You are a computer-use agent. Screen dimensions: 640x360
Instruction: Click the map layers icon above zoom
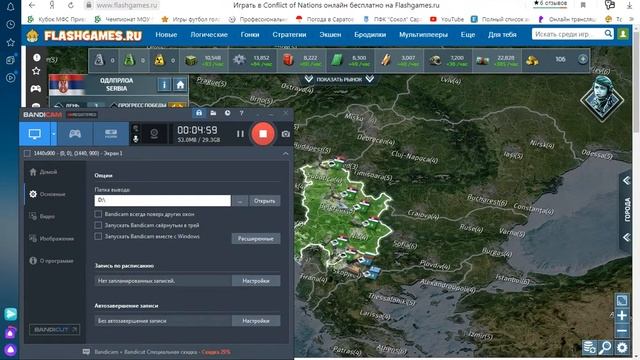tap(622, 301)
